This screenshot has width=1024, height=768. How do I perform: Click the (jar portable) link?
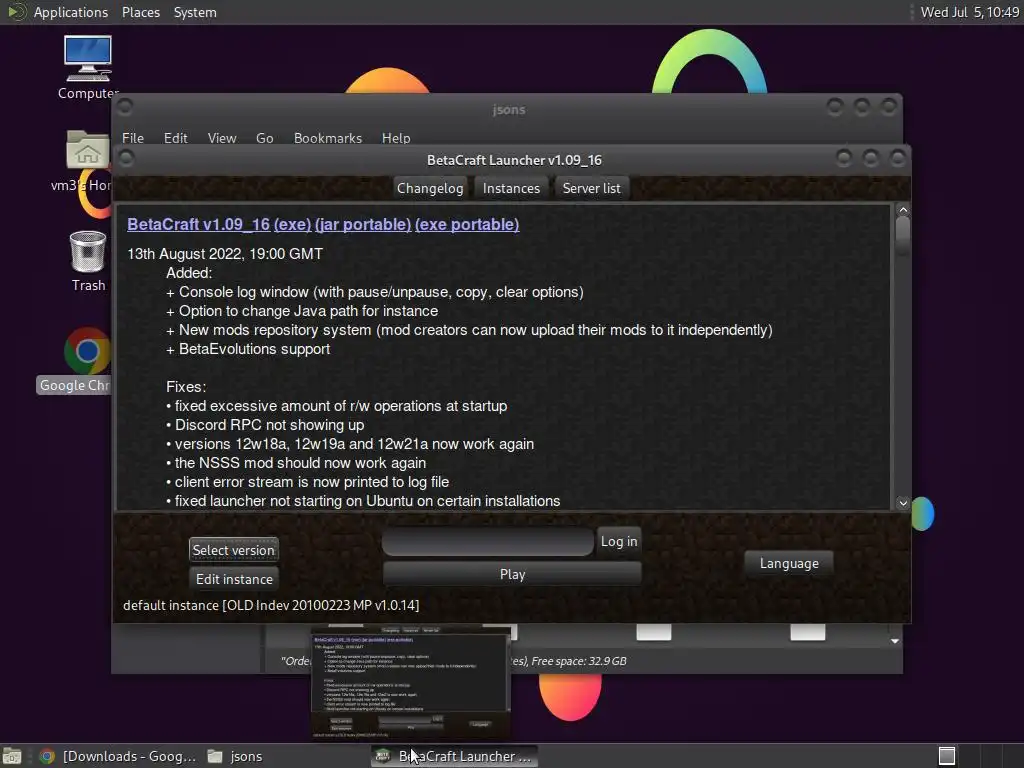click(363, 225)
